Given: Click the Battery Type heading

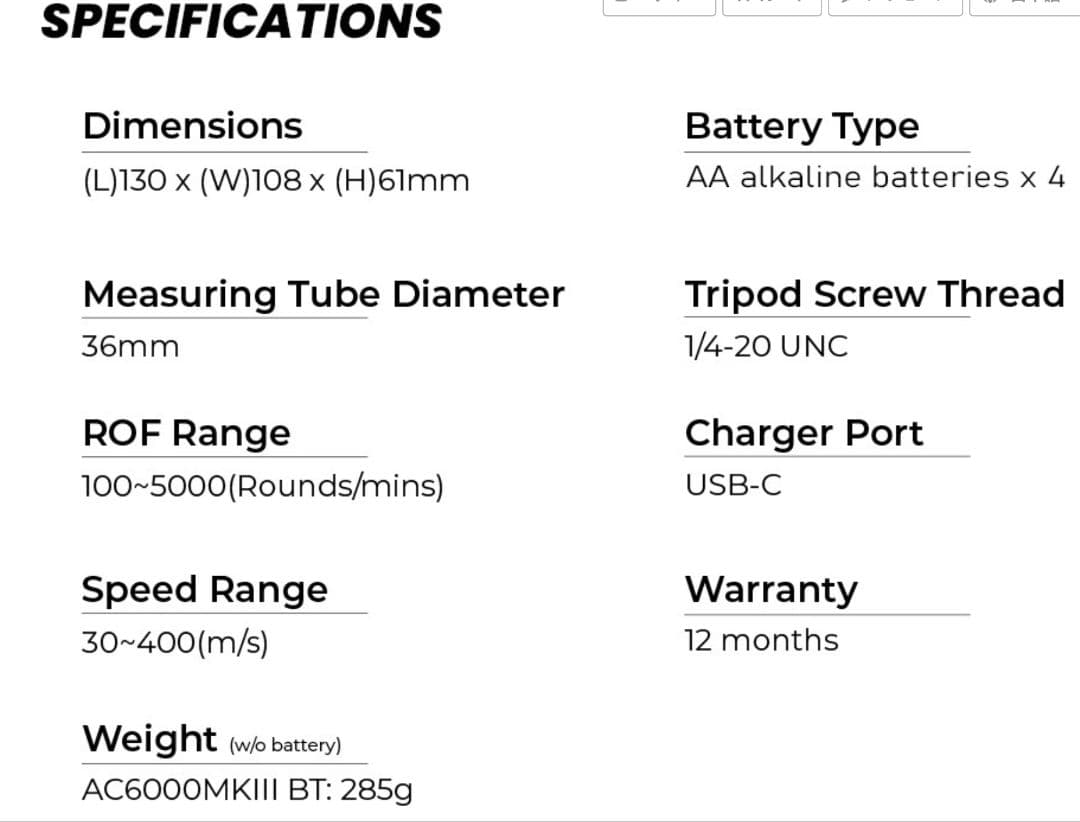Looking at the screenshot, I should pos(801,127).
